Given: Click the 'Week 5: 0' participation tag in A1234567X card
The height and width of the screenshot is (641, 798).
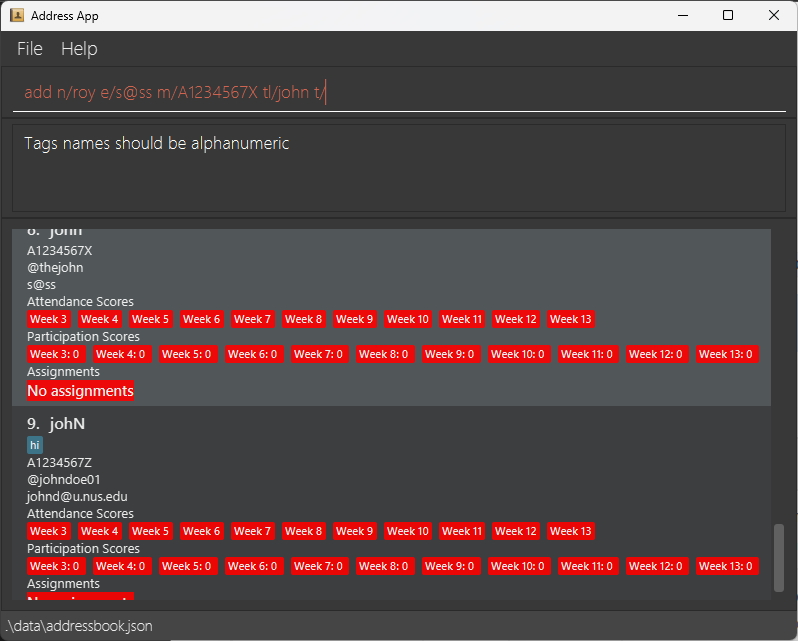Looking at the screenshot, I should pyautogui.click(x=186, y=354).
